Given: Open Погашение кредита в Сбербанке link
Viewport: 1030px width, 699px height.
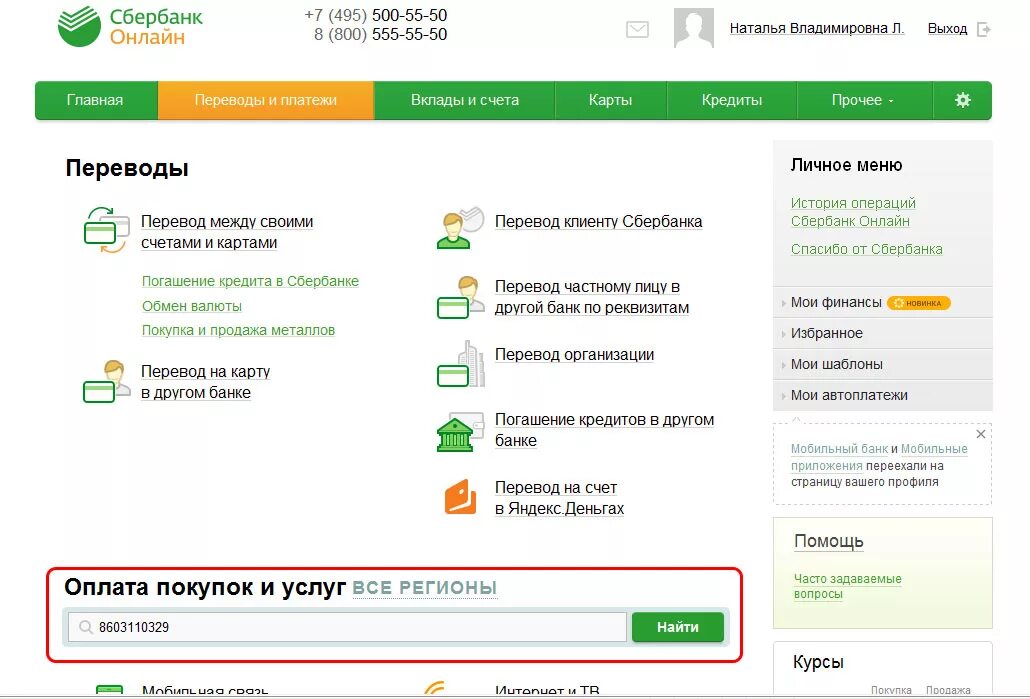Looking at the screenshot, I should click(250, 281).
